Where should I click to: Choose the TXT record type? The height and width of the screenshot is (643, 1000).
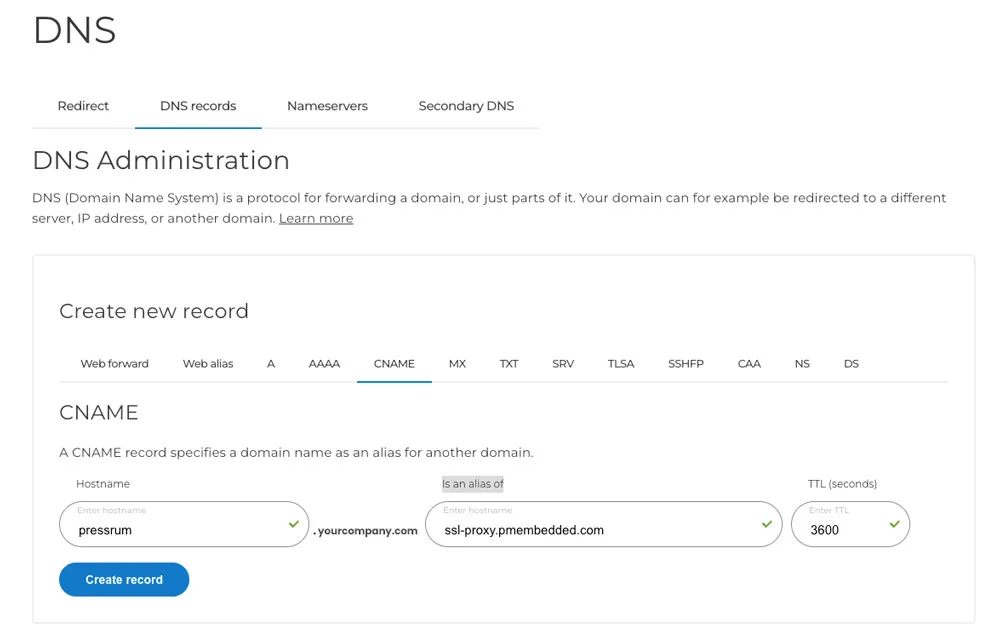point(509,364)
